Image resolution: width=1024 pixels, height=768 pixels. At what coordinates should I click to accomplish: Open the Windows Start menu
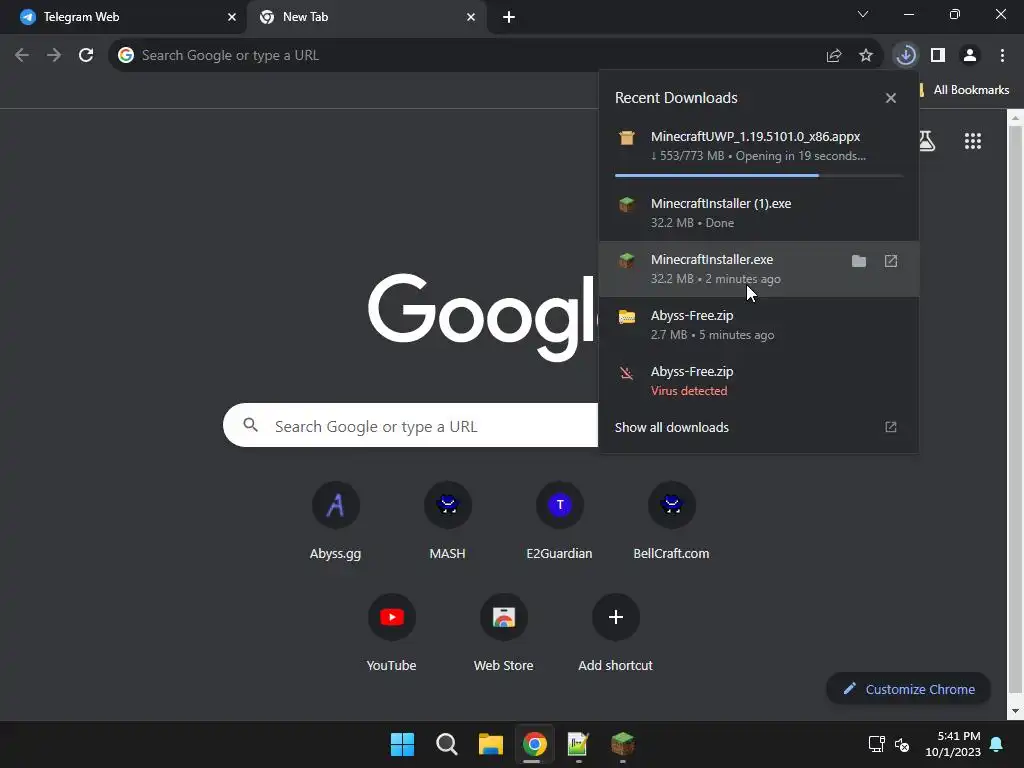(x=402, y=744)
